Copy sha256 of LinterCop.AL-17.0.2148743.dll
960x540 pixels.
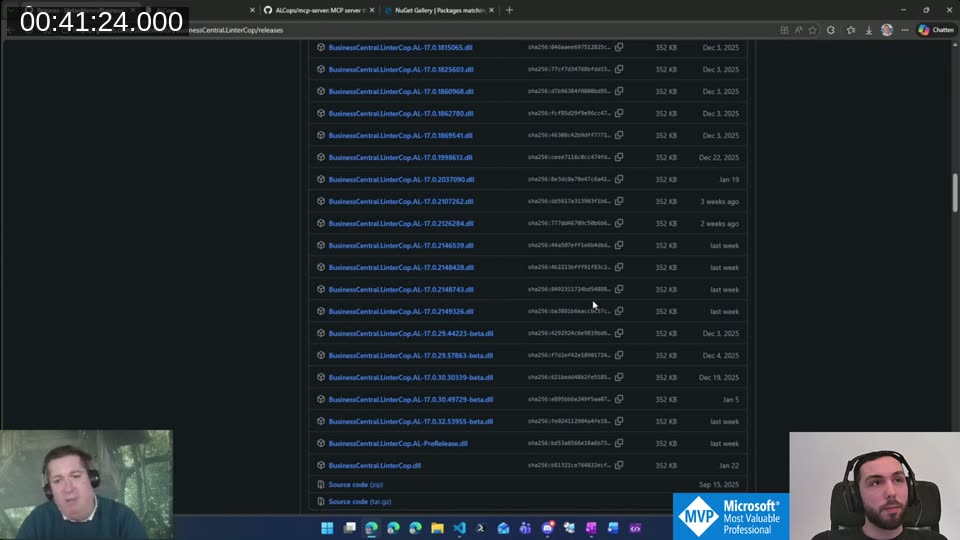619,290
